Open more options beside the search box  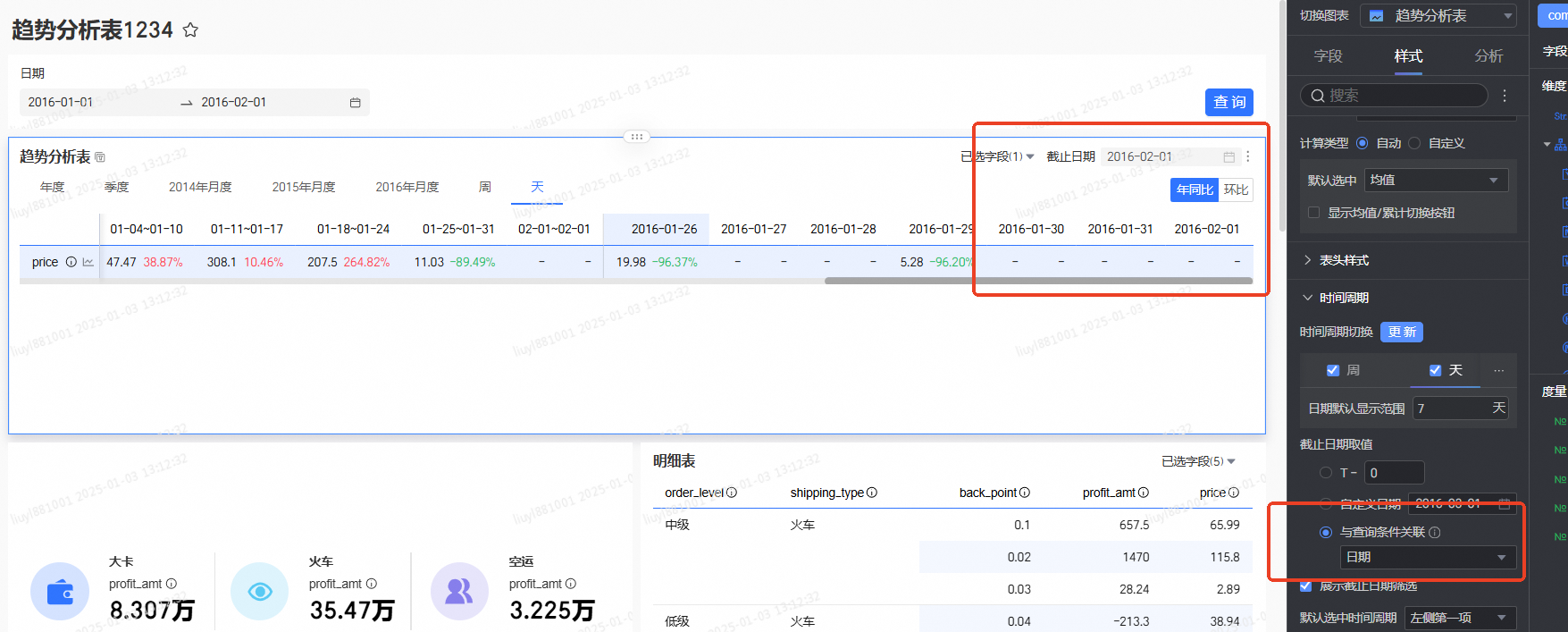[x=1505, y=96]
